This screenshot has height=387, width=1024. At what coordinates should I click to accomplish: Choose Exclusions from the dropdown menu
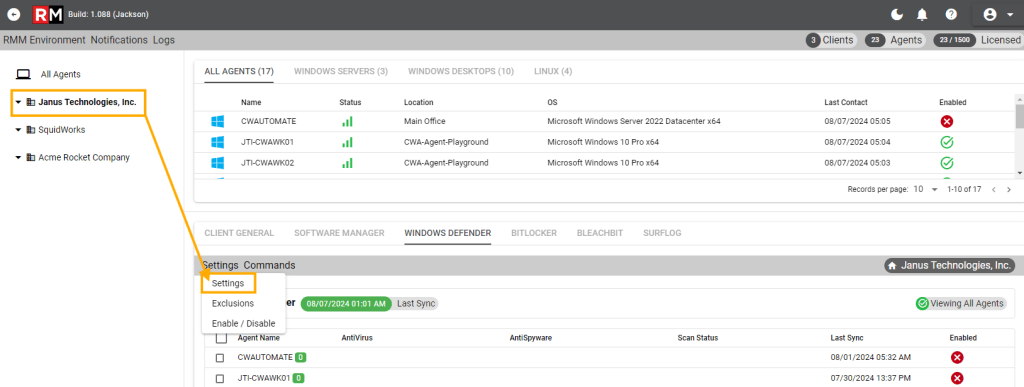233,303
